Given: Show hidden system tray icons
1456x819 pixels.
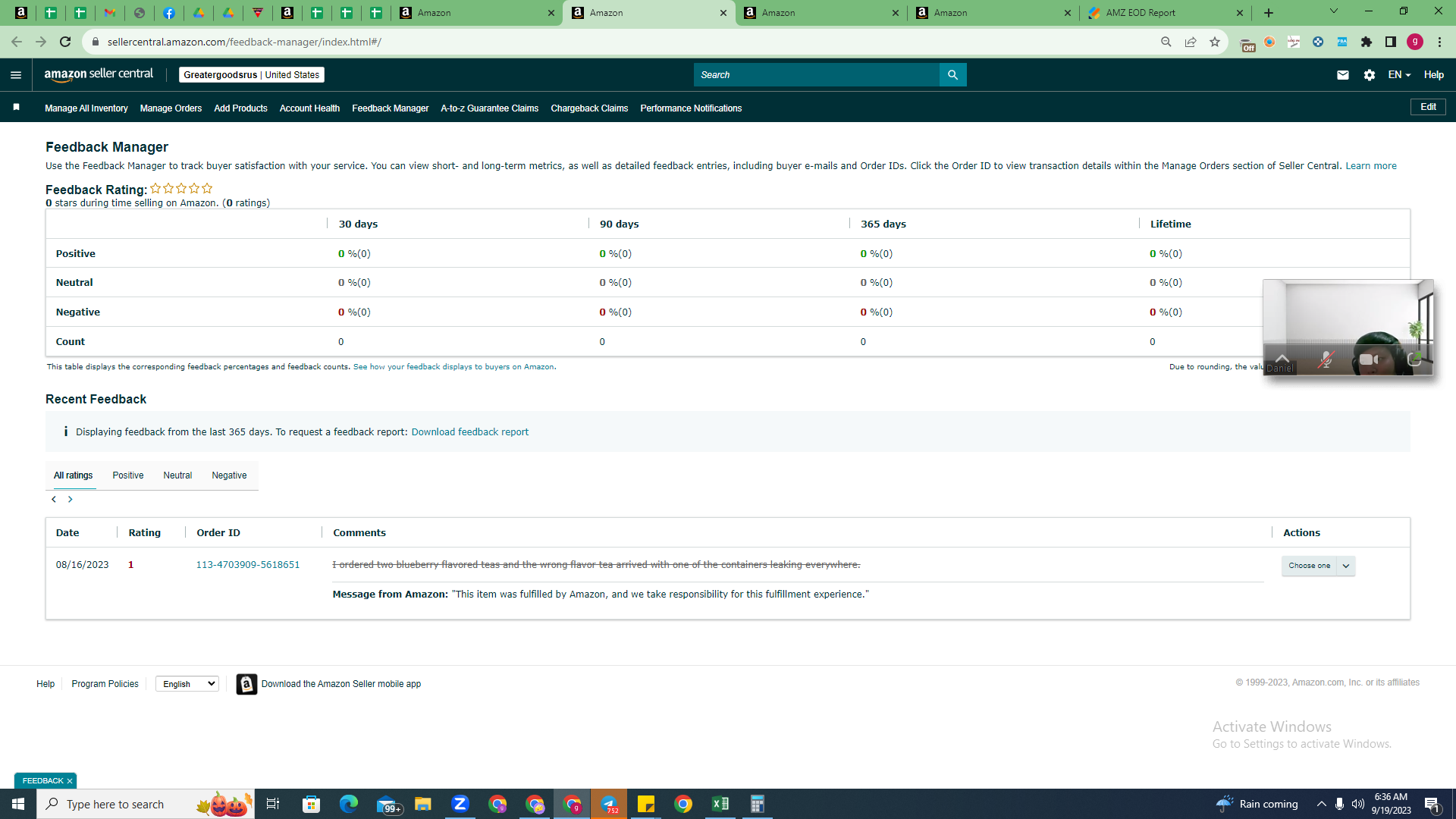Looking at the screenshot, I should coord(1322,804).
